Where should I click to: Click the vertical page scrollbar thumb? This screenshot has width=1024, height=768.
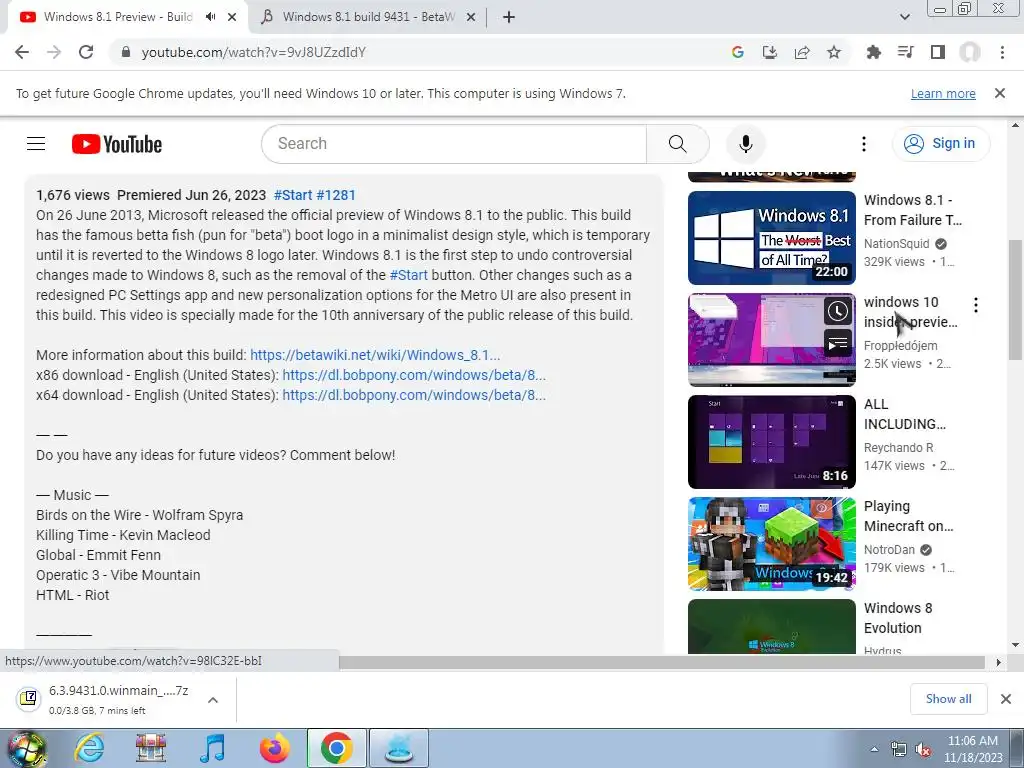pos(1015,299)
